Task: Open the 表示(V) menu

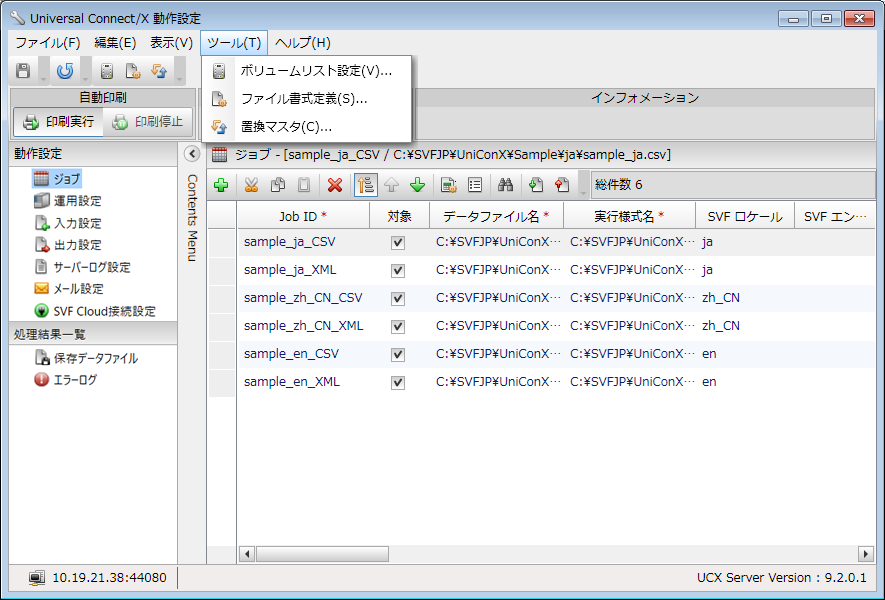Action: click(171, 43)
